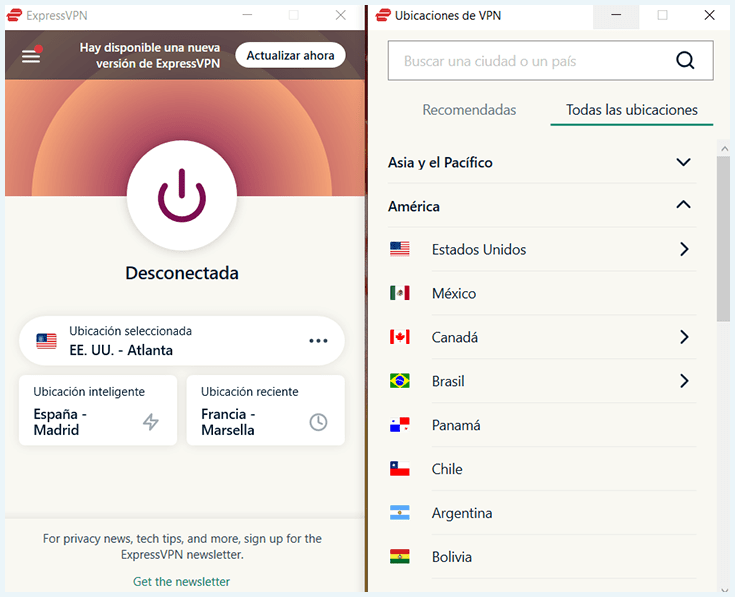The height and width of the screenshot is (597, 735).
Task: Expand the Brasil city list arrow
Action: [x=684, y=381]
